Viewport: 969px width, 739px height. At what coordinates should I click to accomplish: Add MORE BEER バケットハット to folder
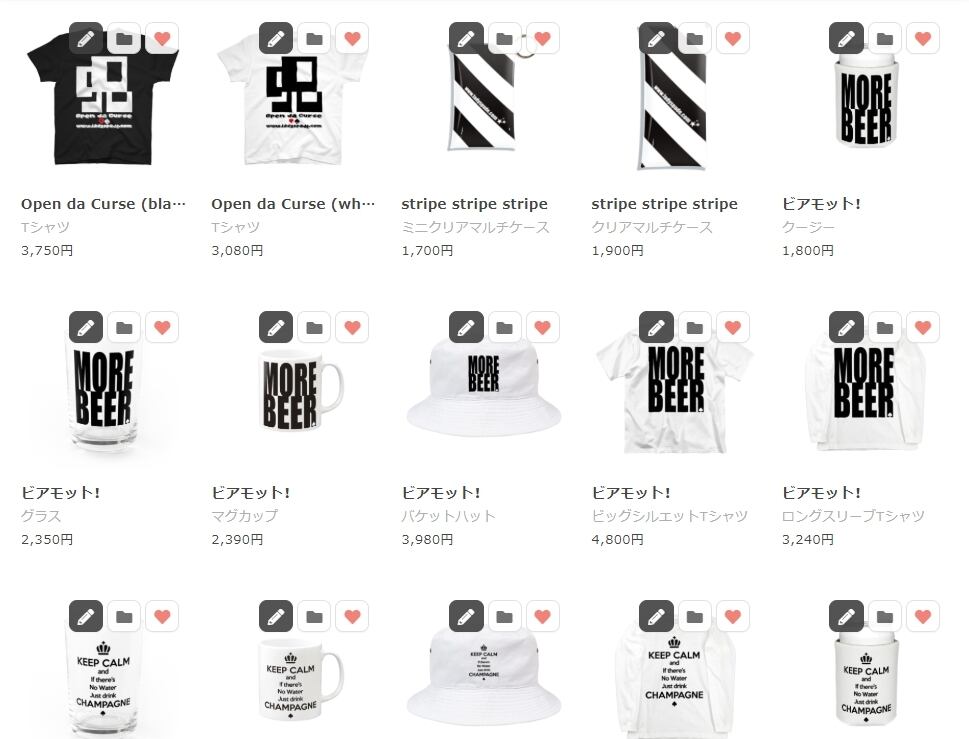point(504,327)
